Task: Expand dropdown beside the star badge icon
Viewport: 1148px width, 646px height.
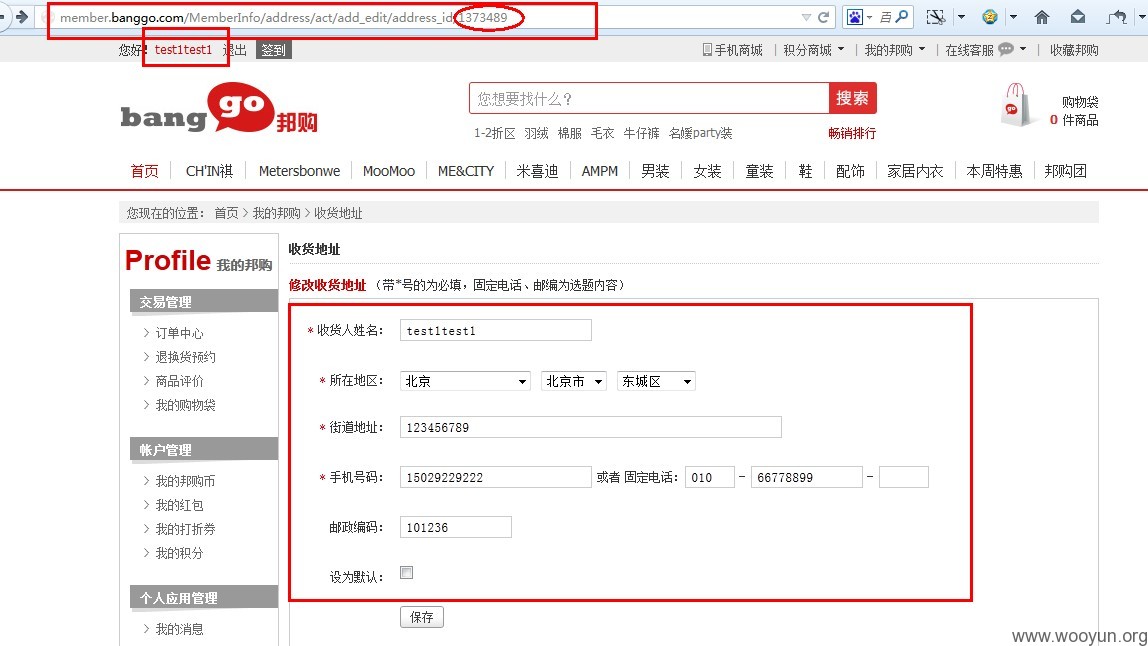Action: tap(1013, 17)
